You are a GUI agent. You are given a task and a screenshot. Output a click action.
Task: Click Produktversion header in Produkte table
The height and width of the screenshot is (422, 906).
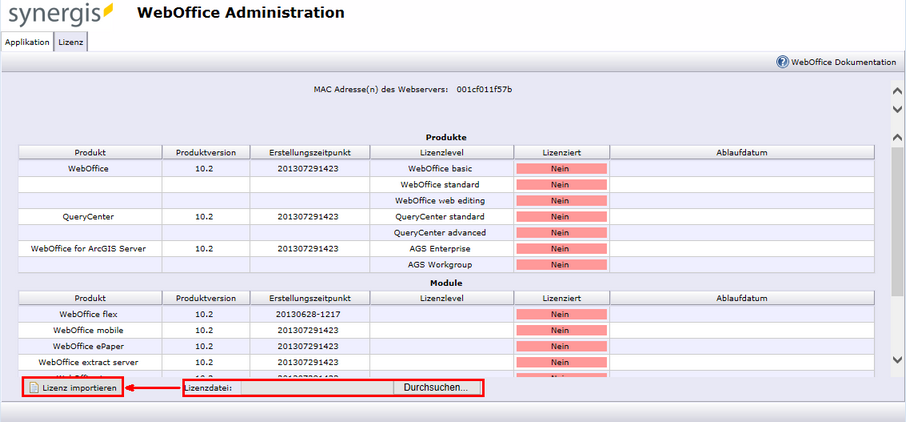click(206, 152)
